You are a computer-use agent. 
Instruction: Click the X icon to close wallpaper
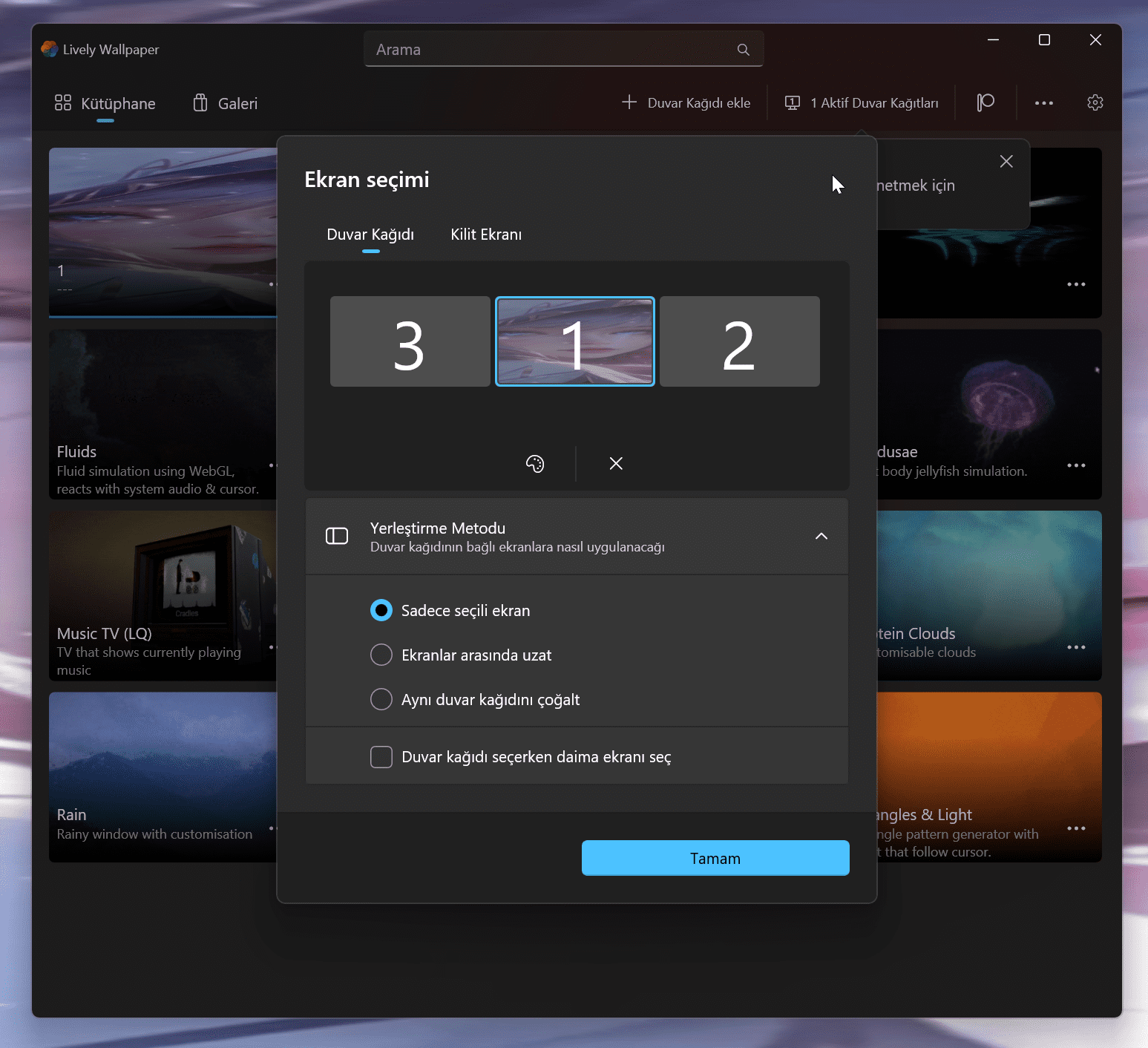pyautogui.click(x=616, y=464)
